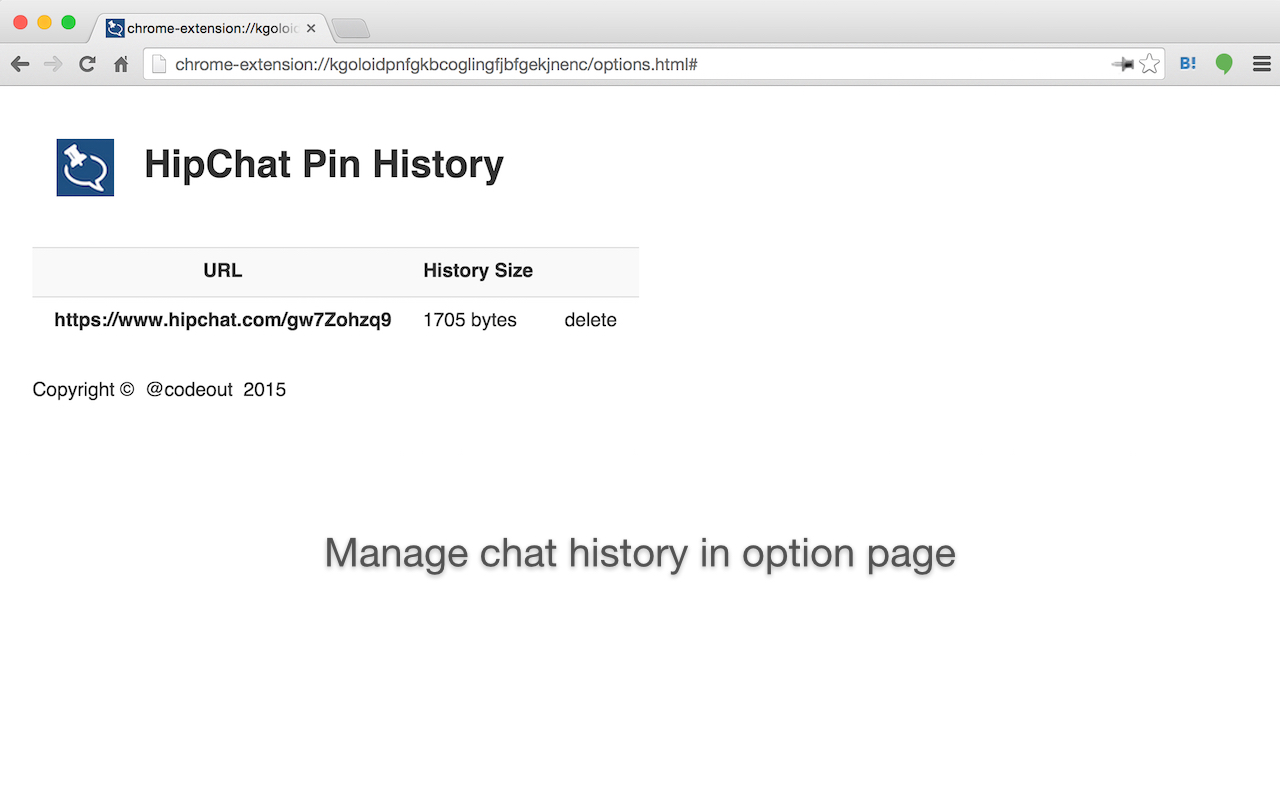The width and height of the screenshot is (1280, 800).
Task: Click the History Size column header
Action: (x=478, y=270)
